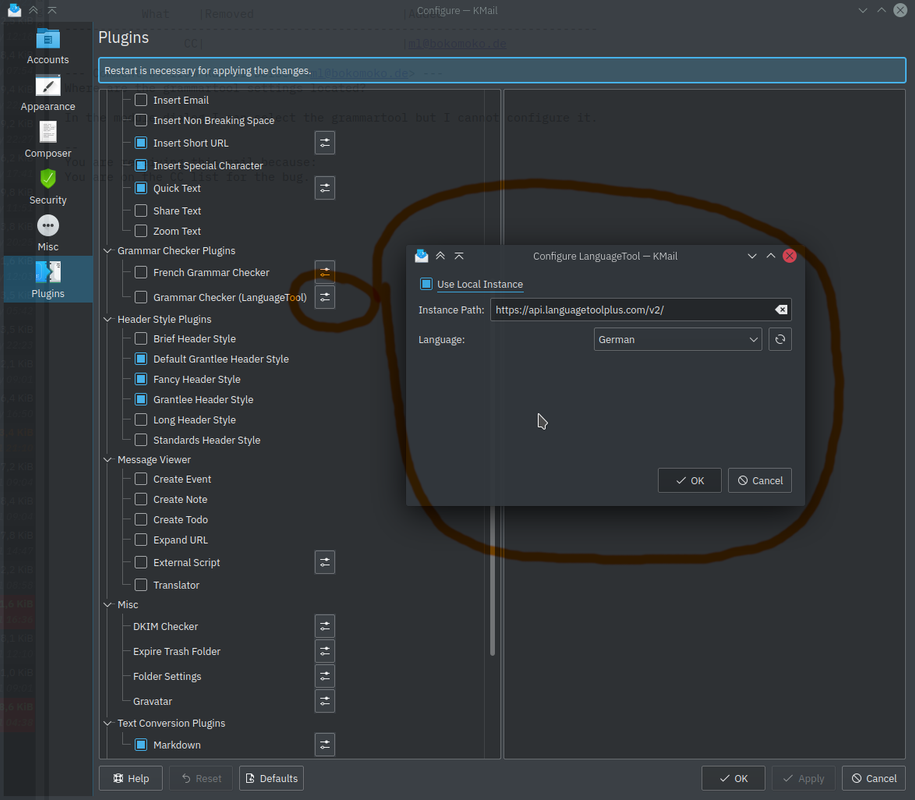Configure the Markdown plugin
915x800 pixels.
point(324,745)
